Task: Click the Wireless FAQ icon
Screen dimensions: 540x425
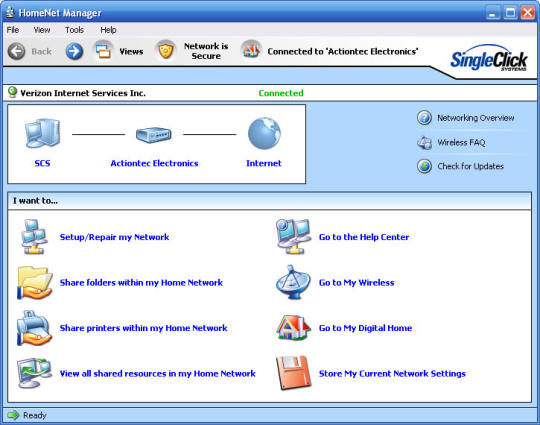Action: [424, 143]
